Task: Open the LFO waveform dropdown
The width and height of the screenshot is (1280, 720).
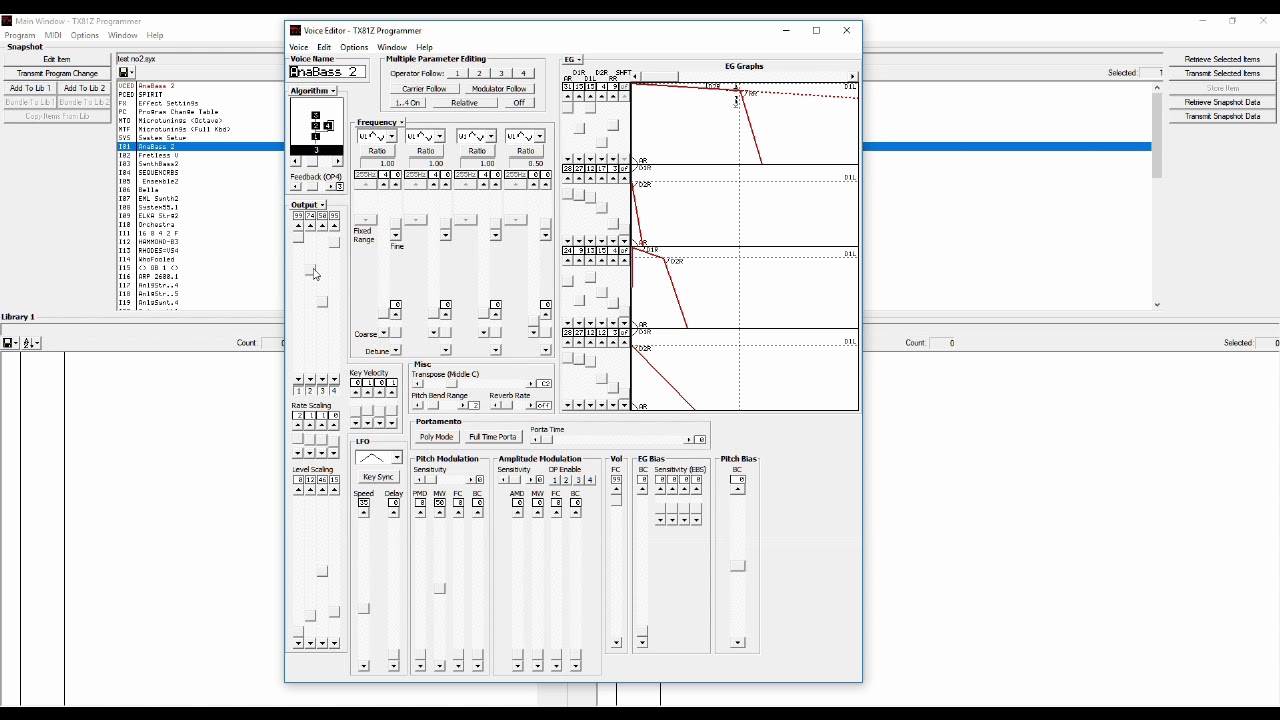Action: (x=397, y=458)
